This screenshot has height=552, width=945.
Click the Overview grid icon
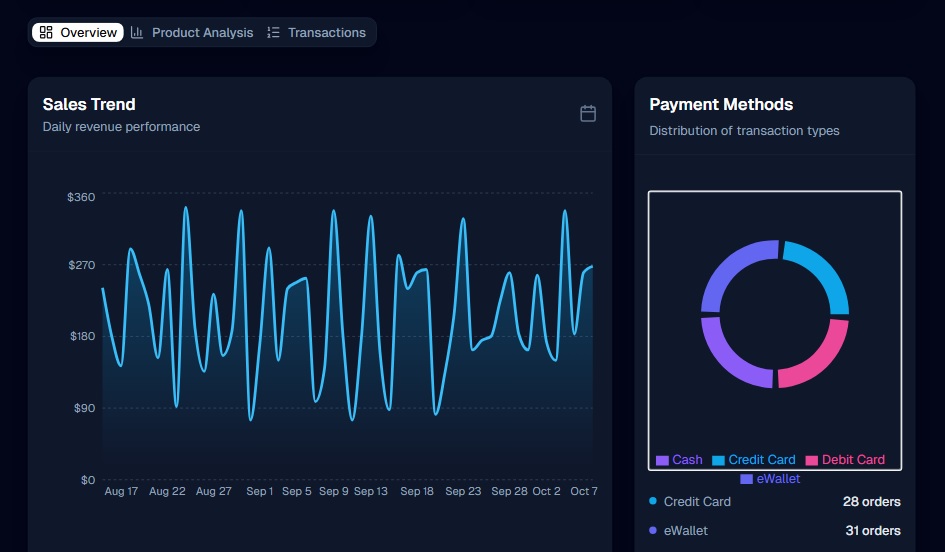click(46, 33)
